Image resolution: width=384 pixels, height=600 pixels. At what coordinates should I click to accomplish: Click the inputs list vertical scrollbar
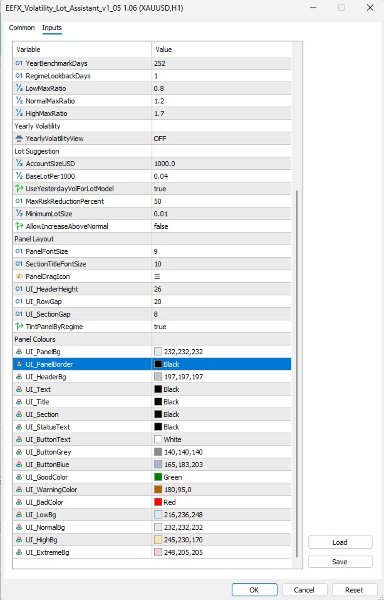[297, 373]
